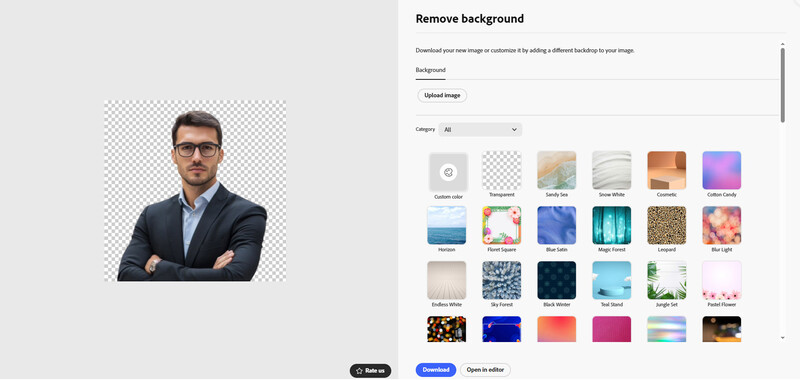The width and height of the screenshot is (800, 380).
Task: Select the Black Winter backdrop
Action: pos(557,281)
